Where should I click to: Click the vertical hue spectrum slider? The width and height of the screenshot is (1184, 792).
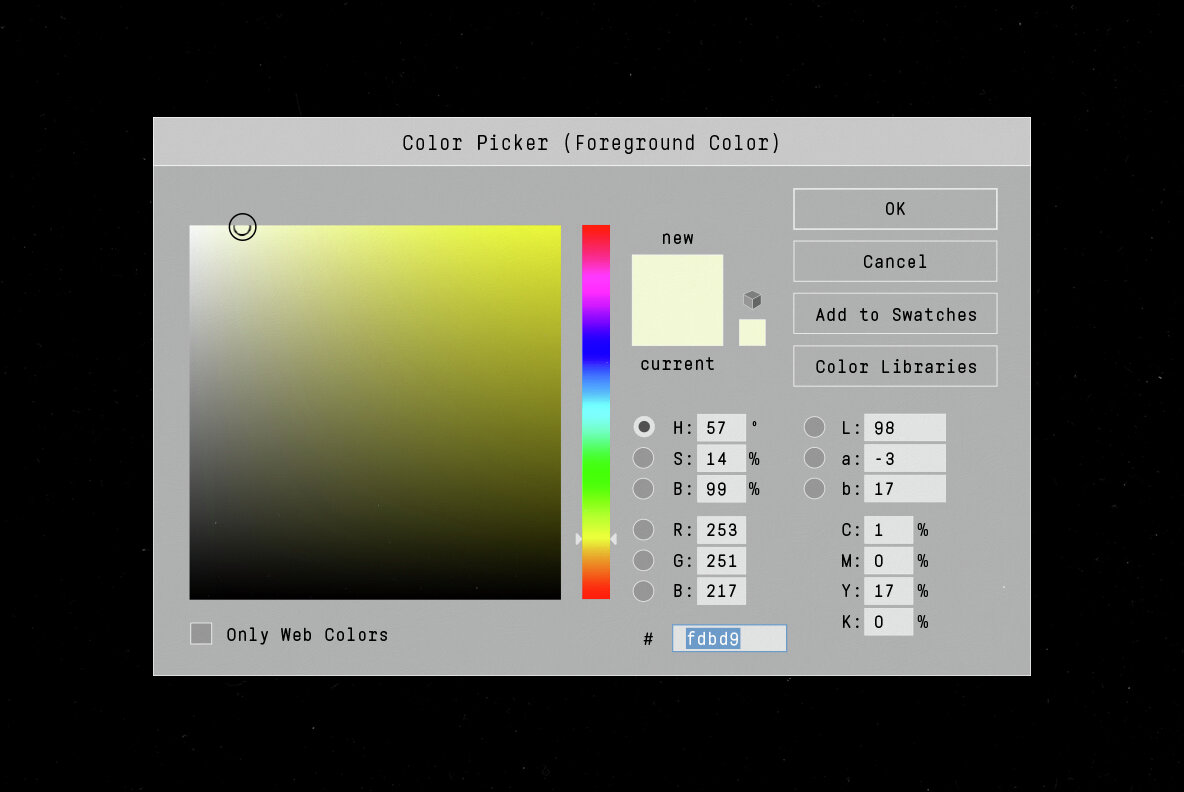(596, 412)
